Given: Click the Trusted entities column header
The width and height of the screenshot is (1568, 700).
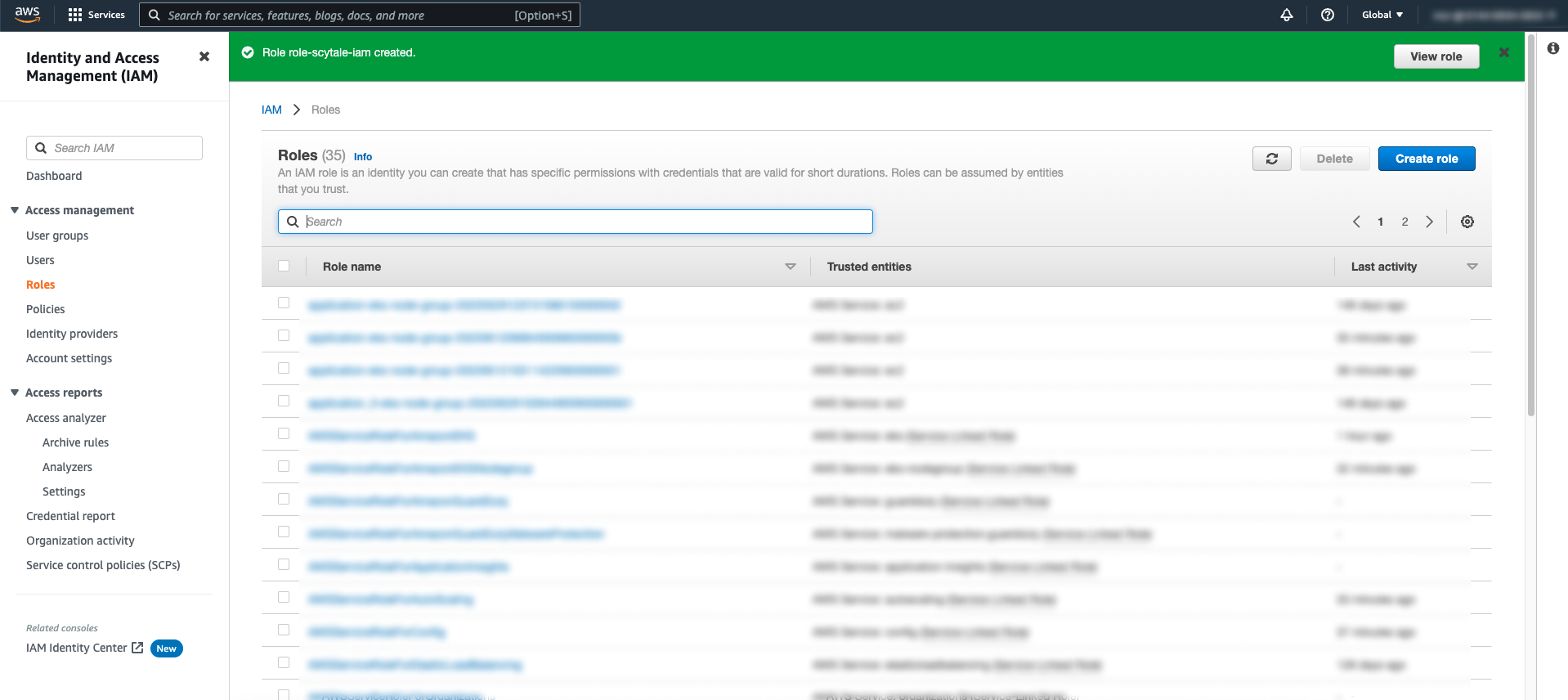Looking at the screenshot, I should click(869, 267).
